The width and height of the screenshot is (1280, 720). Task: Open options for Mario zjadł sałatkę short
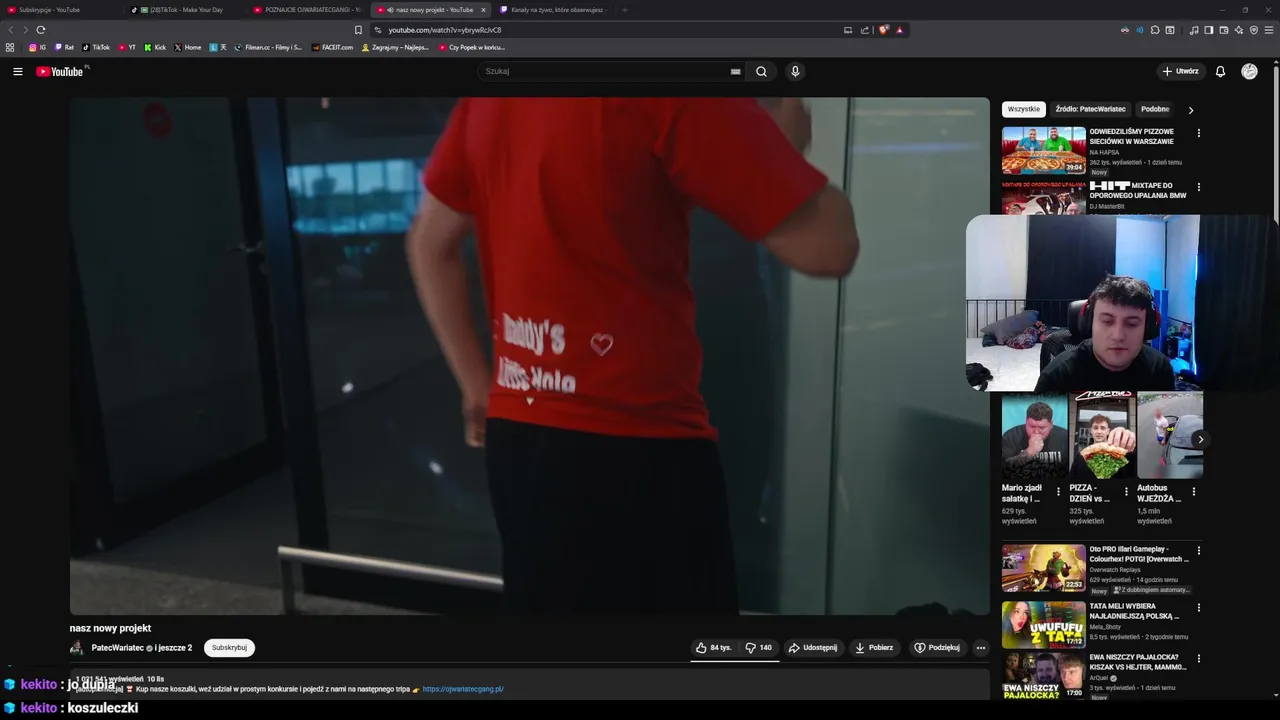(x=1059, y=492)
